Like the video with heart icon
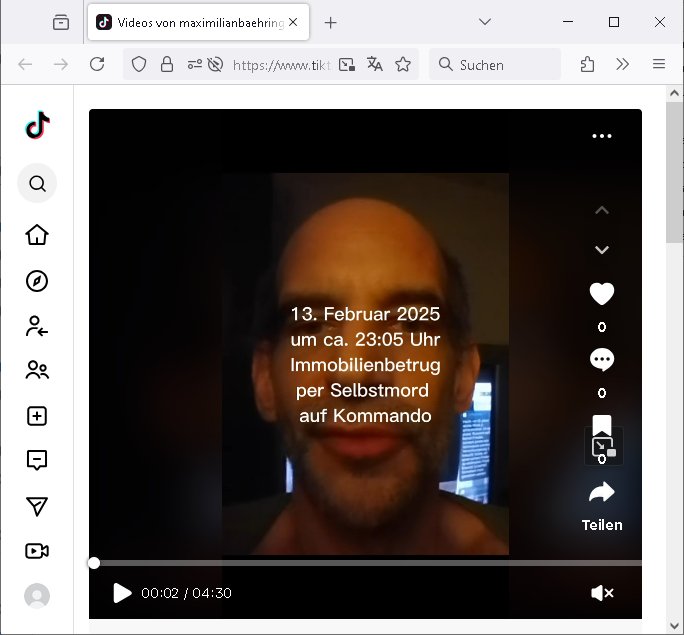 [x=601, y=294]
